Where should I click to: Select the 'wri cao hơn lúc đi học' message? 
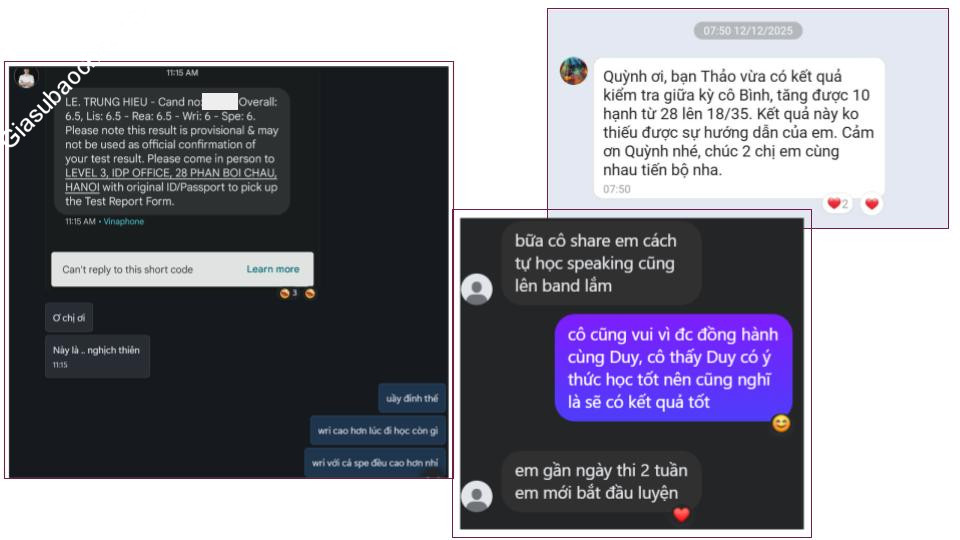(378, 431)
